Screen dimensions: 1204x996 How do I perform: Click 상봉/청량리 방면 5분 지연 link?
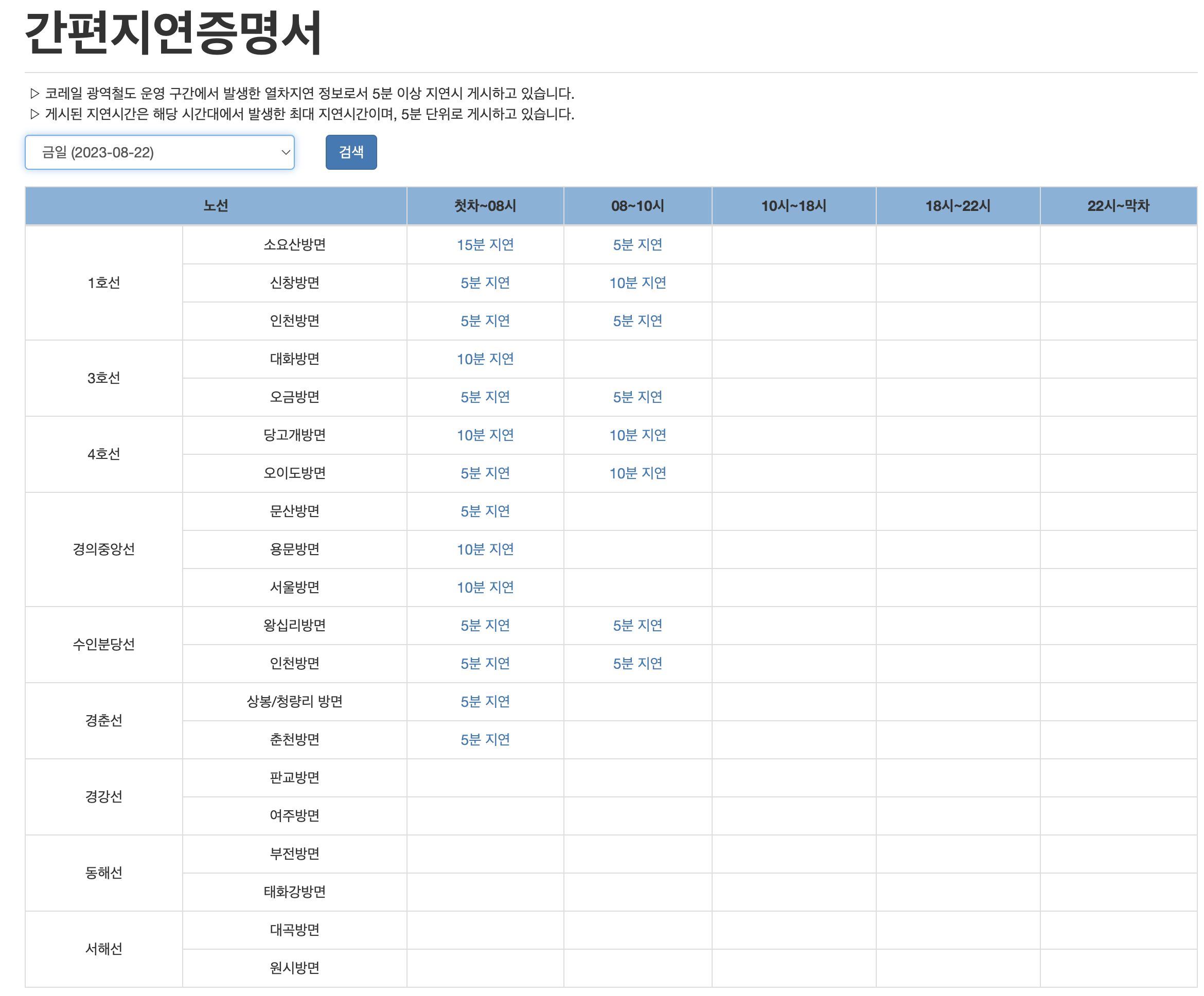[x=485, y=701]
